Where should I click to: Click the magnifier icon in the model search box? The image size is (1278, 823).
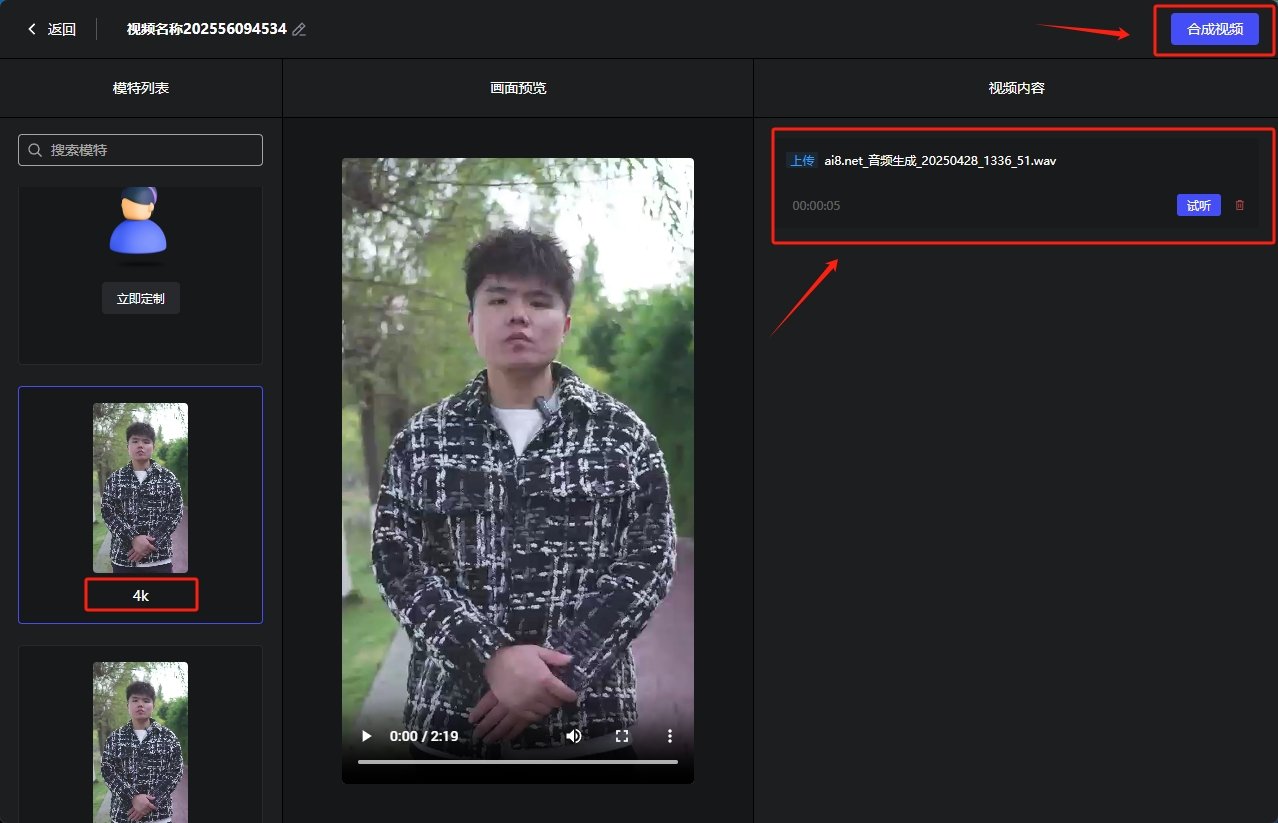[33, 149]
